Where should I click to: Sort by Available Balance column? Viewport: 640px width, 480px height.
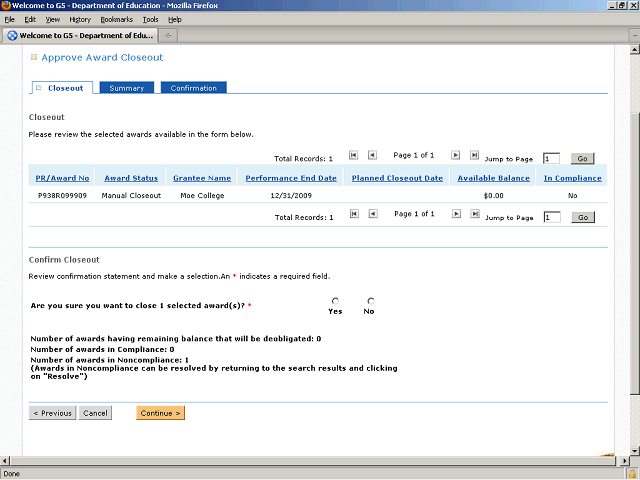tap(493, 178)
